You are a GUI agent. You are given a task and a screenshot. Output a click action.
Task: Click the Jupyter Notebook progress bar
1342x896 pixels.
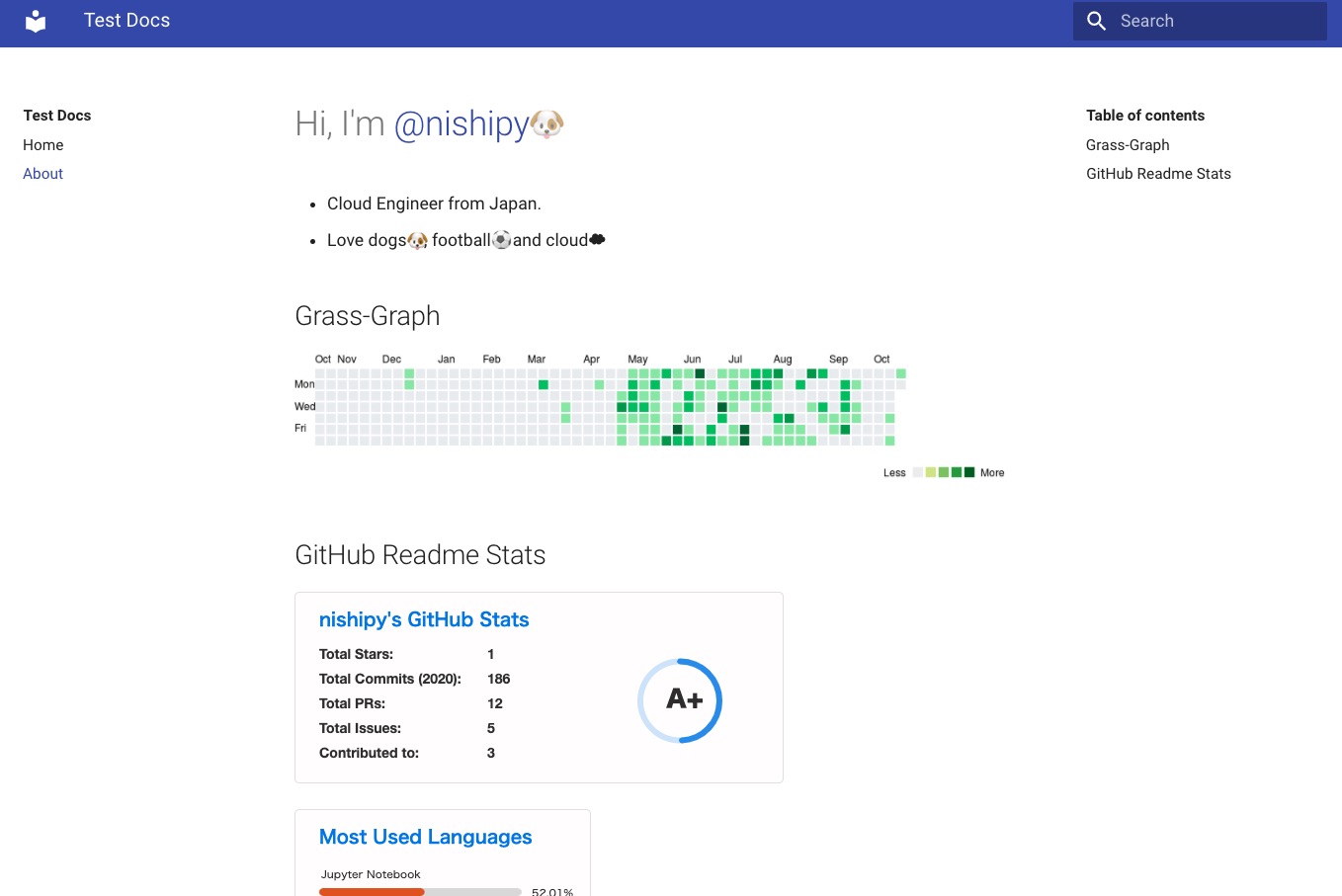[x=420, y=892]
